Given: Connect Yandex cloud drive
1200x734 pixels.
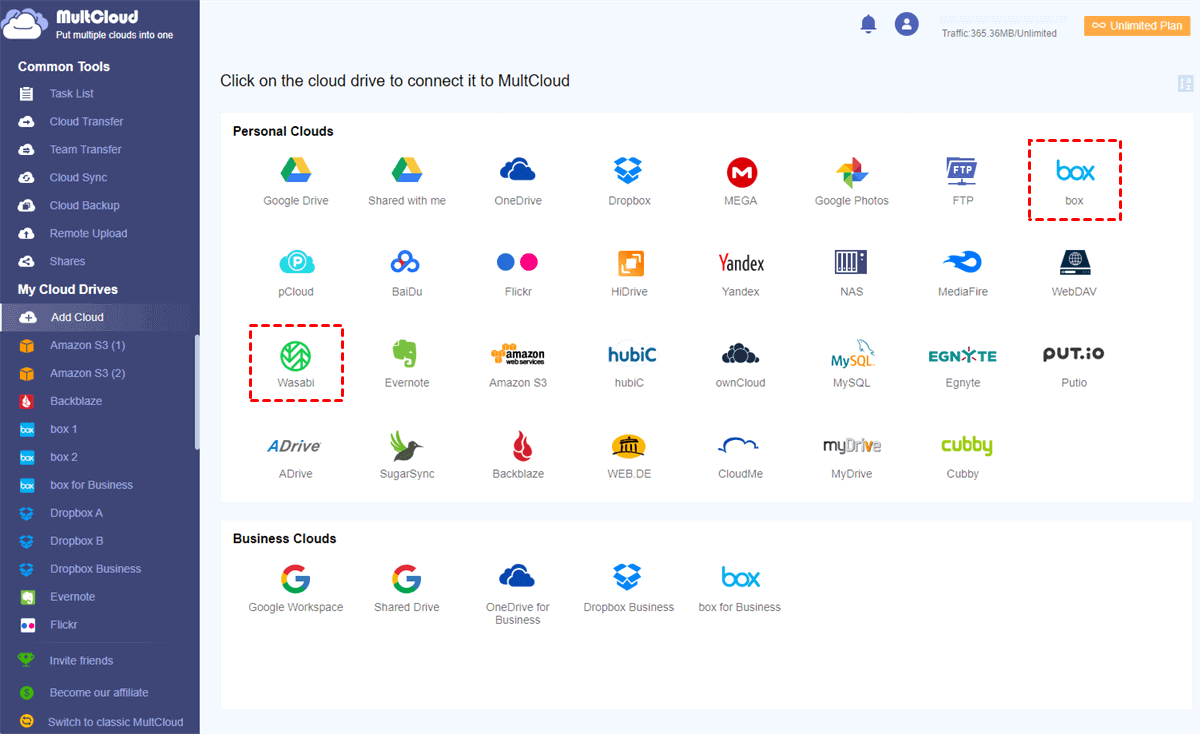Looking at the screenshot, I should tap(741, 273).
